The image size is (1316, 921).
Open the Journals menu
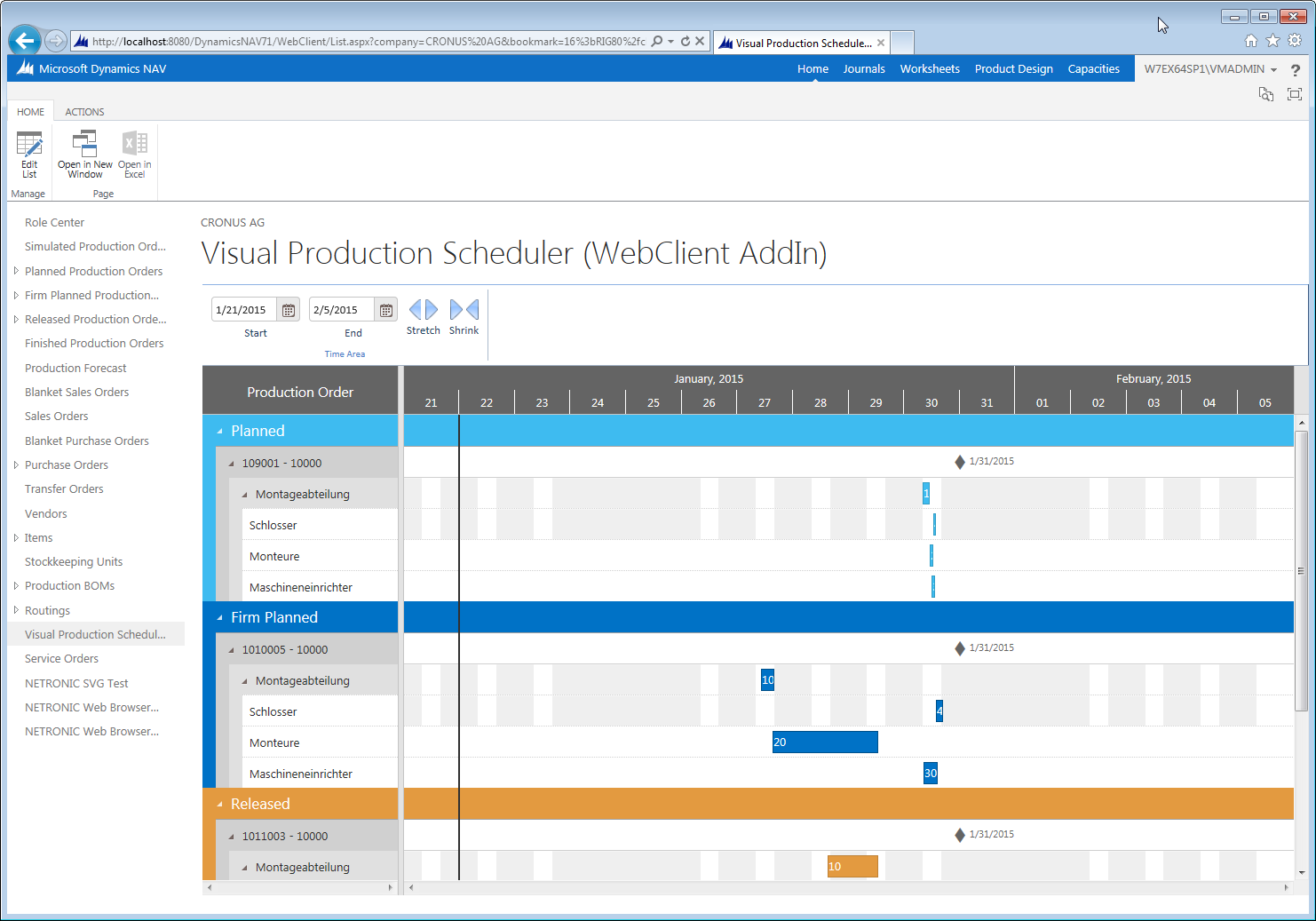864,68
